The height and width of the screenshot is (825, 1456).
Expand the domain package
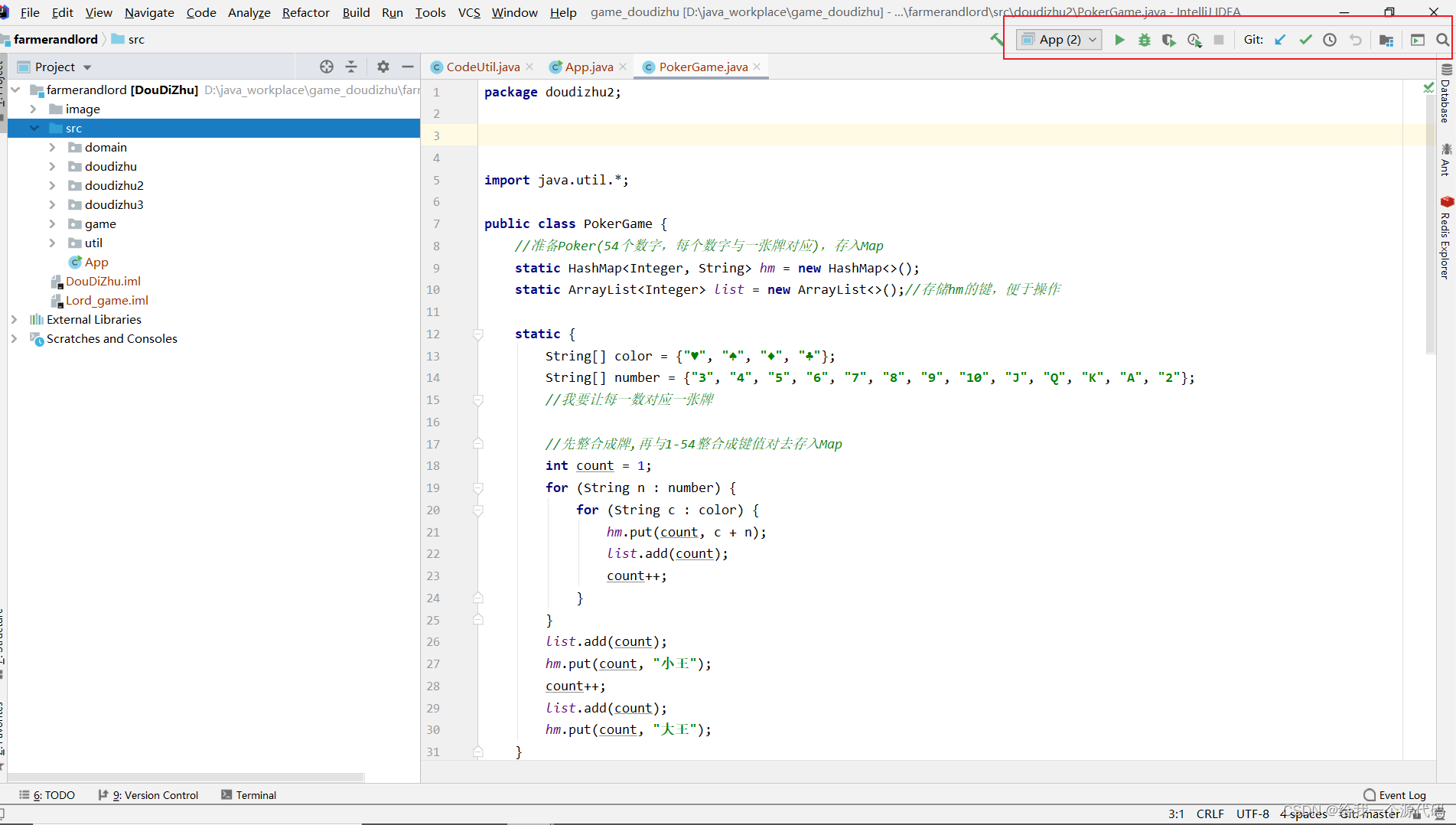[52, 147]
